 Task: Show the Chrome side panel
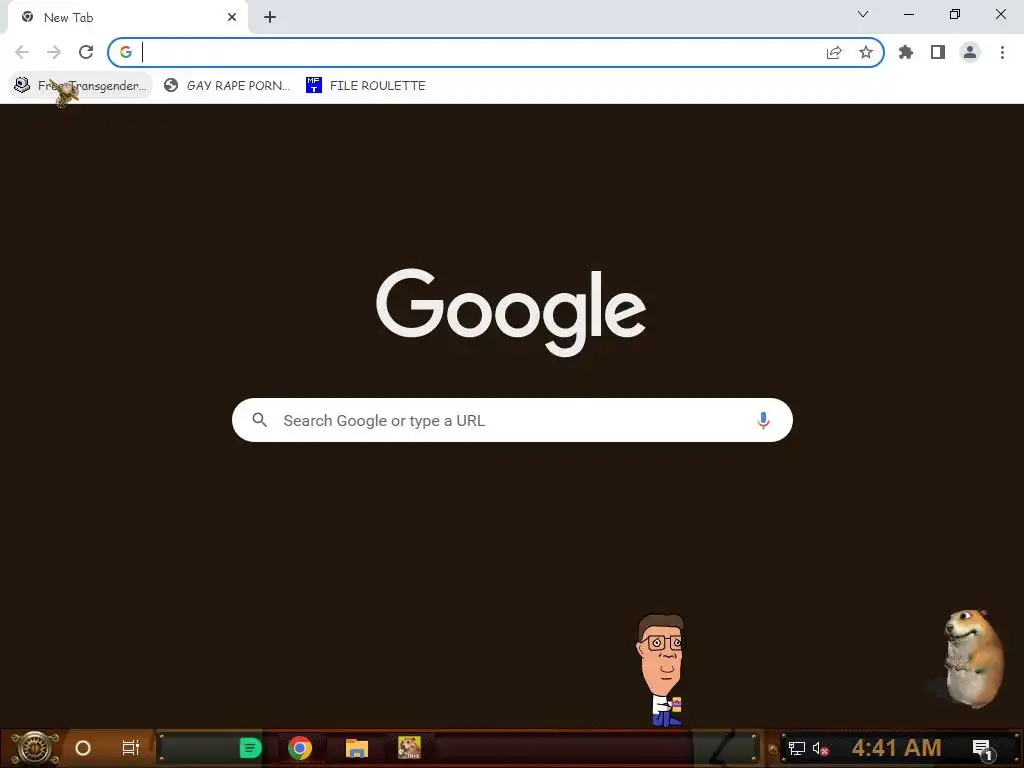(938, 52)
